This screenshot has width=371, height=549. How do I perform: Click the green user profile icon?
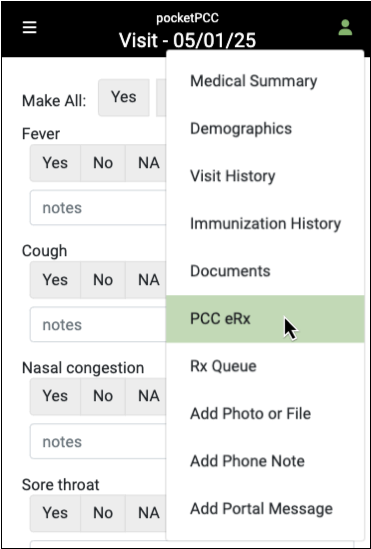[345, 28]
